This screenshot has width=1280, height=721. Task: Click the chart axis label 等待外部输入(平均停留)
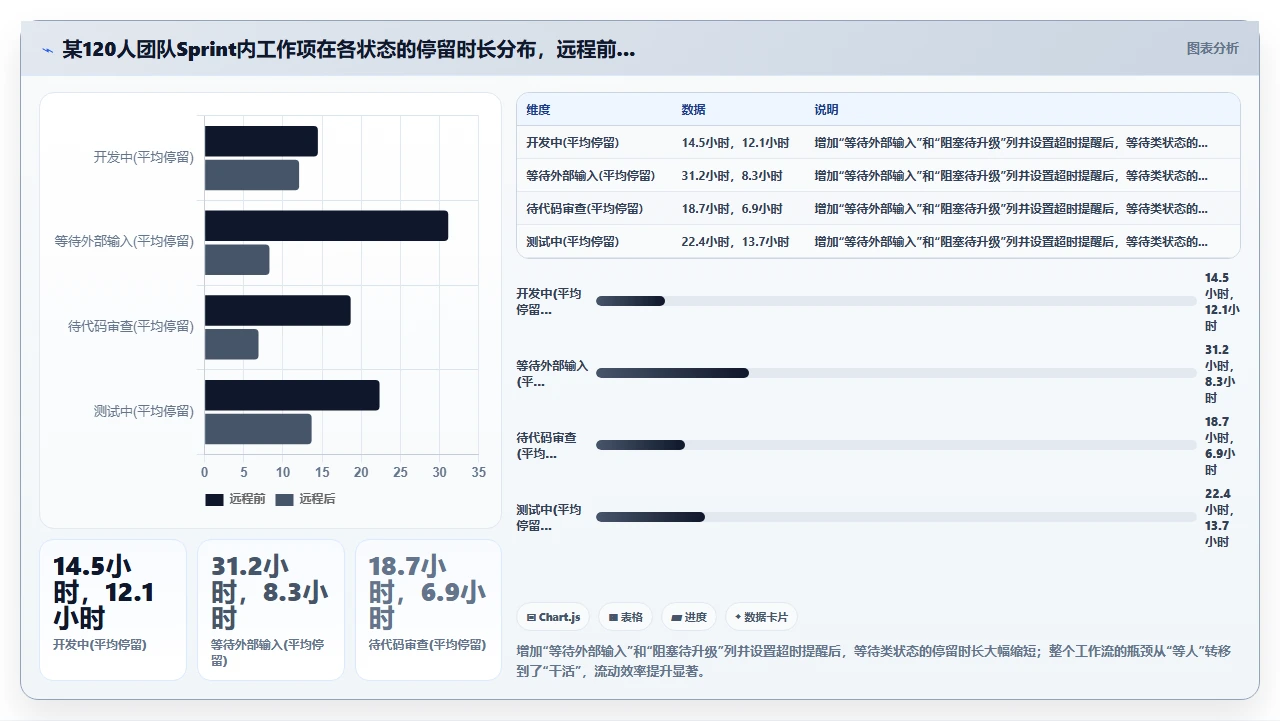(x=124, y=242)
